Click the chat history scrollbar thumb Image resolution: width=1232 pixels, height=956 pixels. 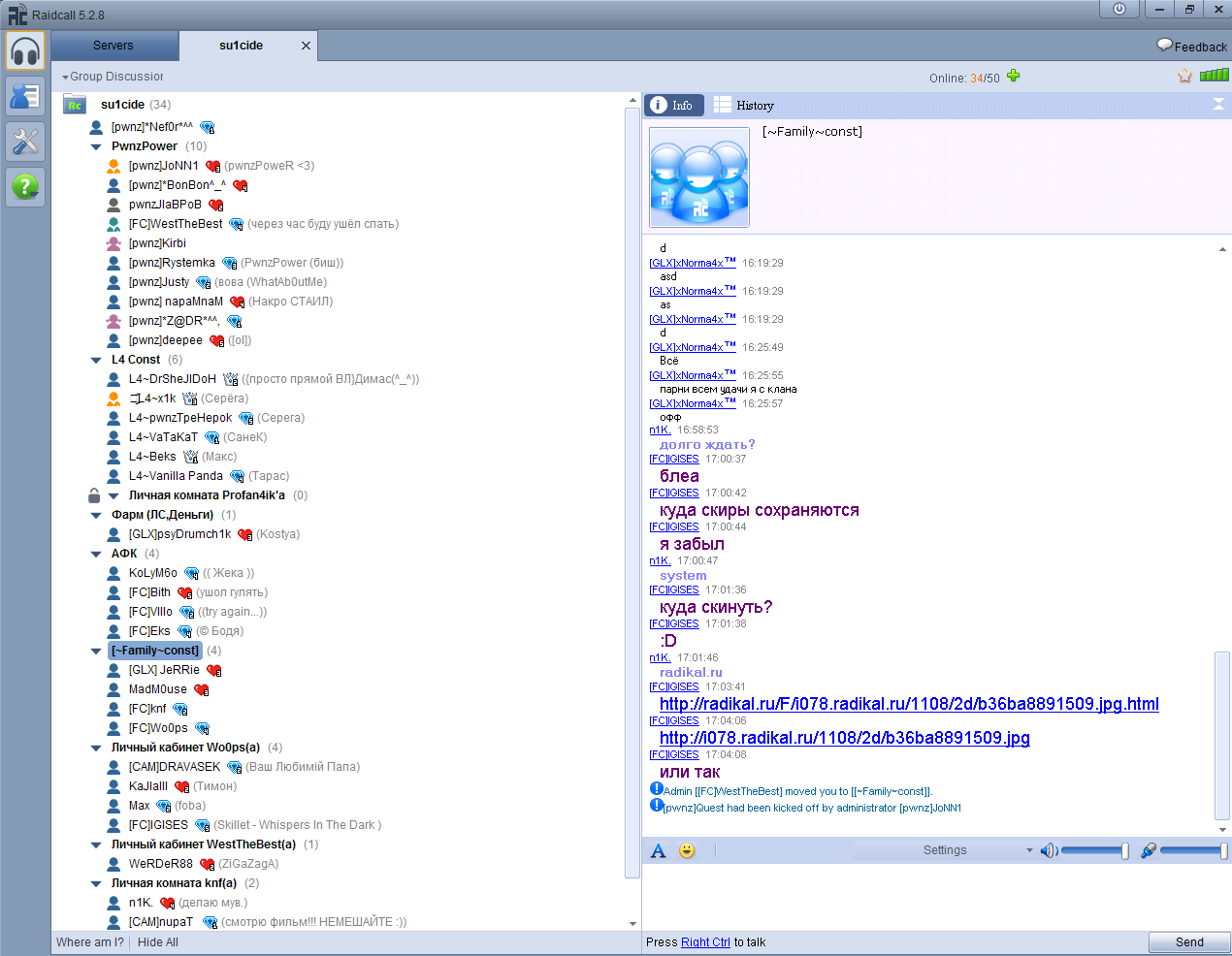click(x=1222, y=737)
